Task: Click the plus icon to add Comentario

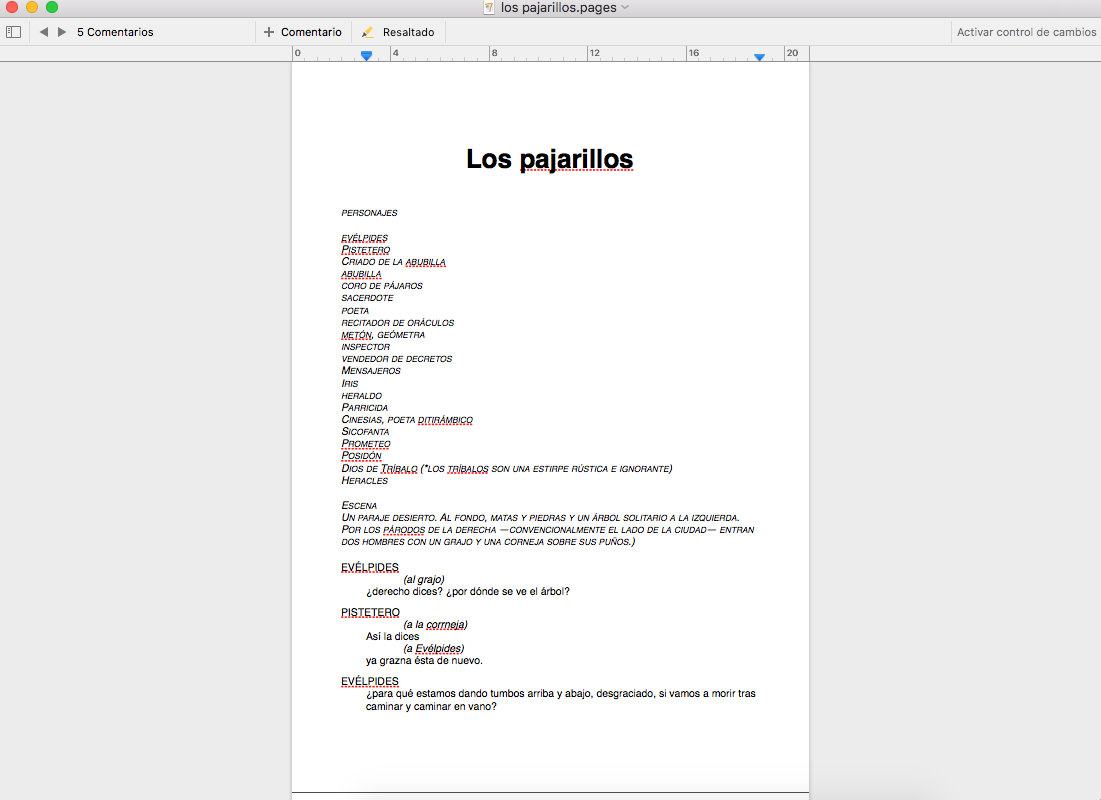Action: 268,32
